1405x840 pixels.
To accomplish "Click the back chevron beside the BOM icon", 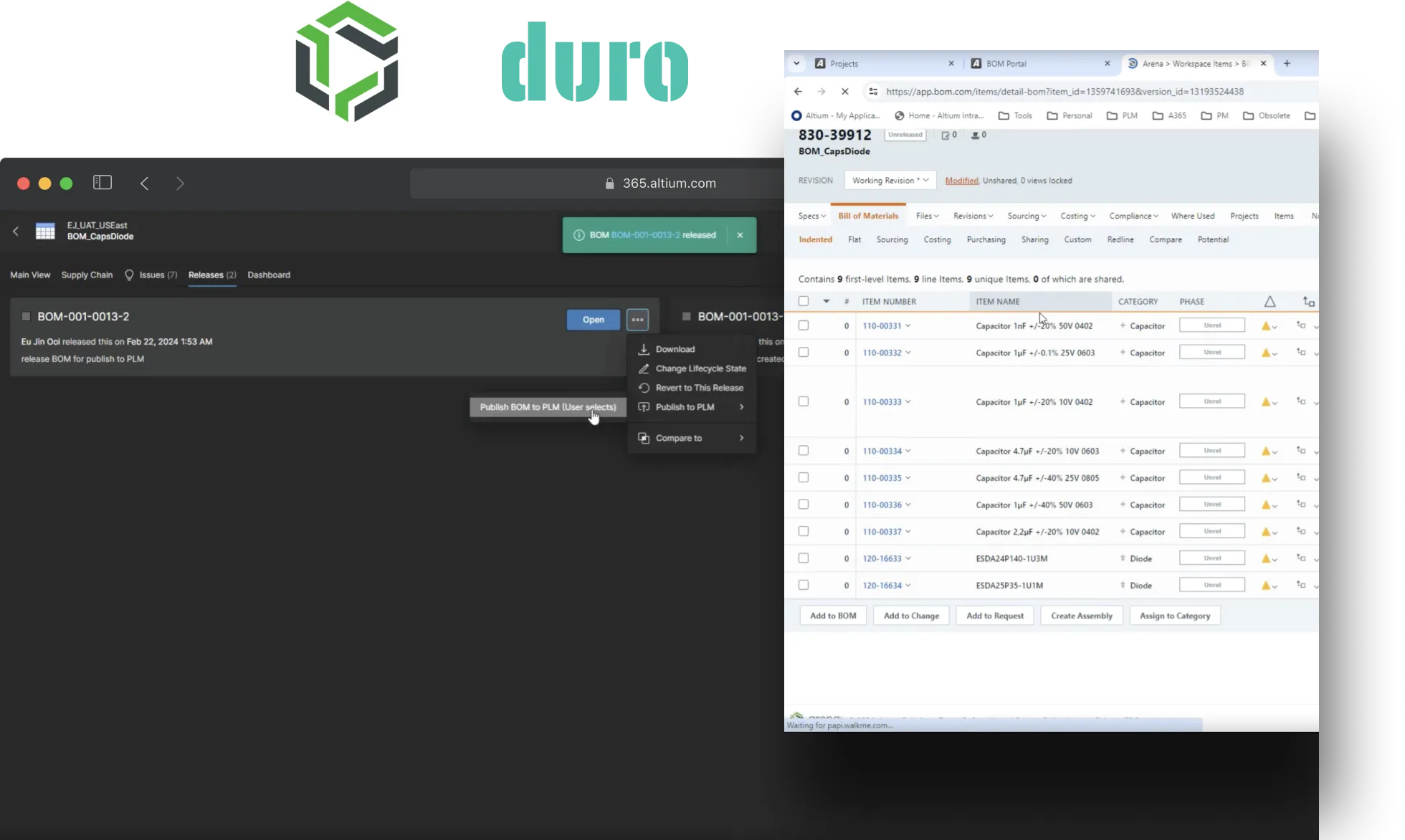I will coord(16,231).
